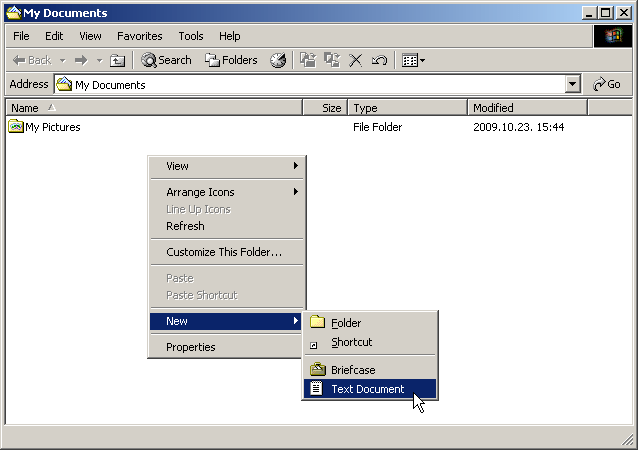Create a new Shortcut from submenu
Viewport: 638px width, 450px height.
pyautogui.click(x=370, y=343)
